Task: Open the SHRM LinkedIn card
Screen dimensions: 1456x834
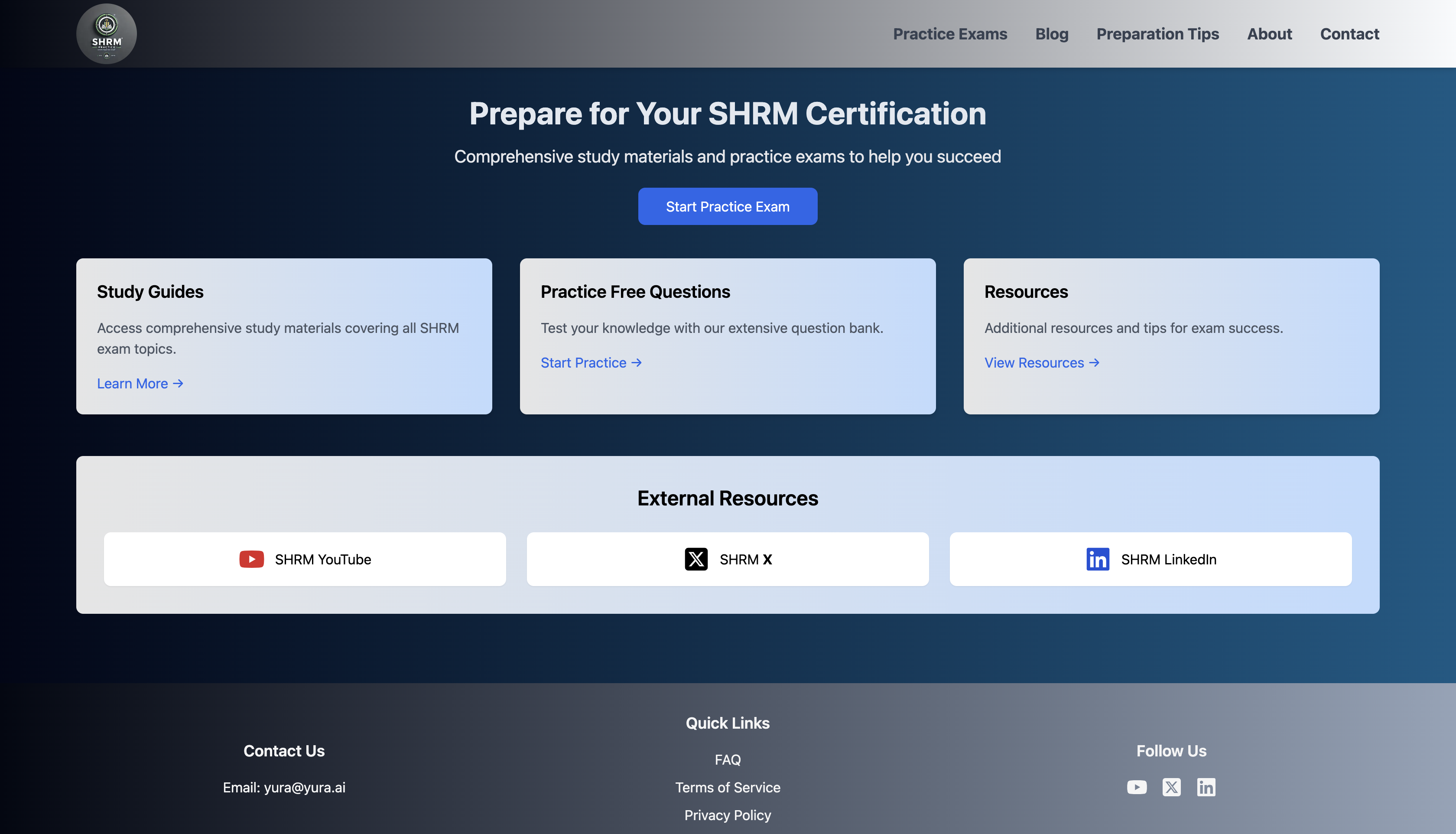Action: click(1150, 559)
